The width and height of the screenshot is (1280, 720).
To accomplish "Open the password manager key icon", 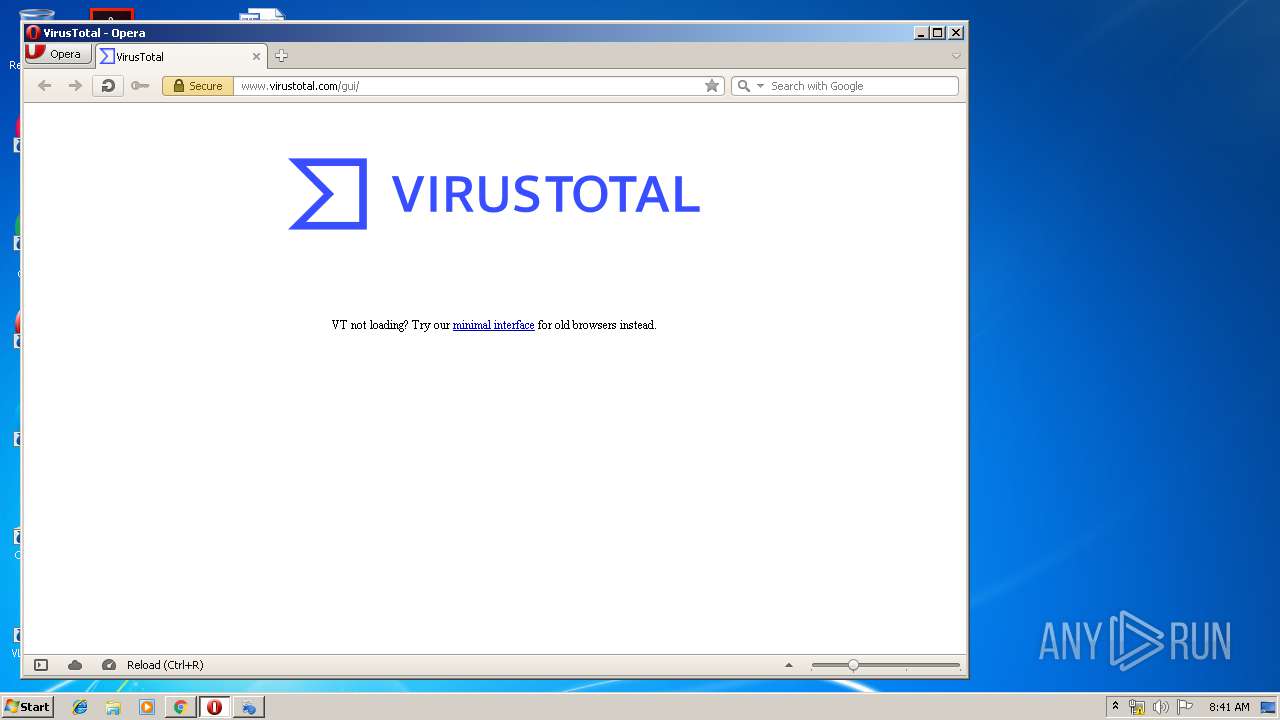I will tap(140, 86).
